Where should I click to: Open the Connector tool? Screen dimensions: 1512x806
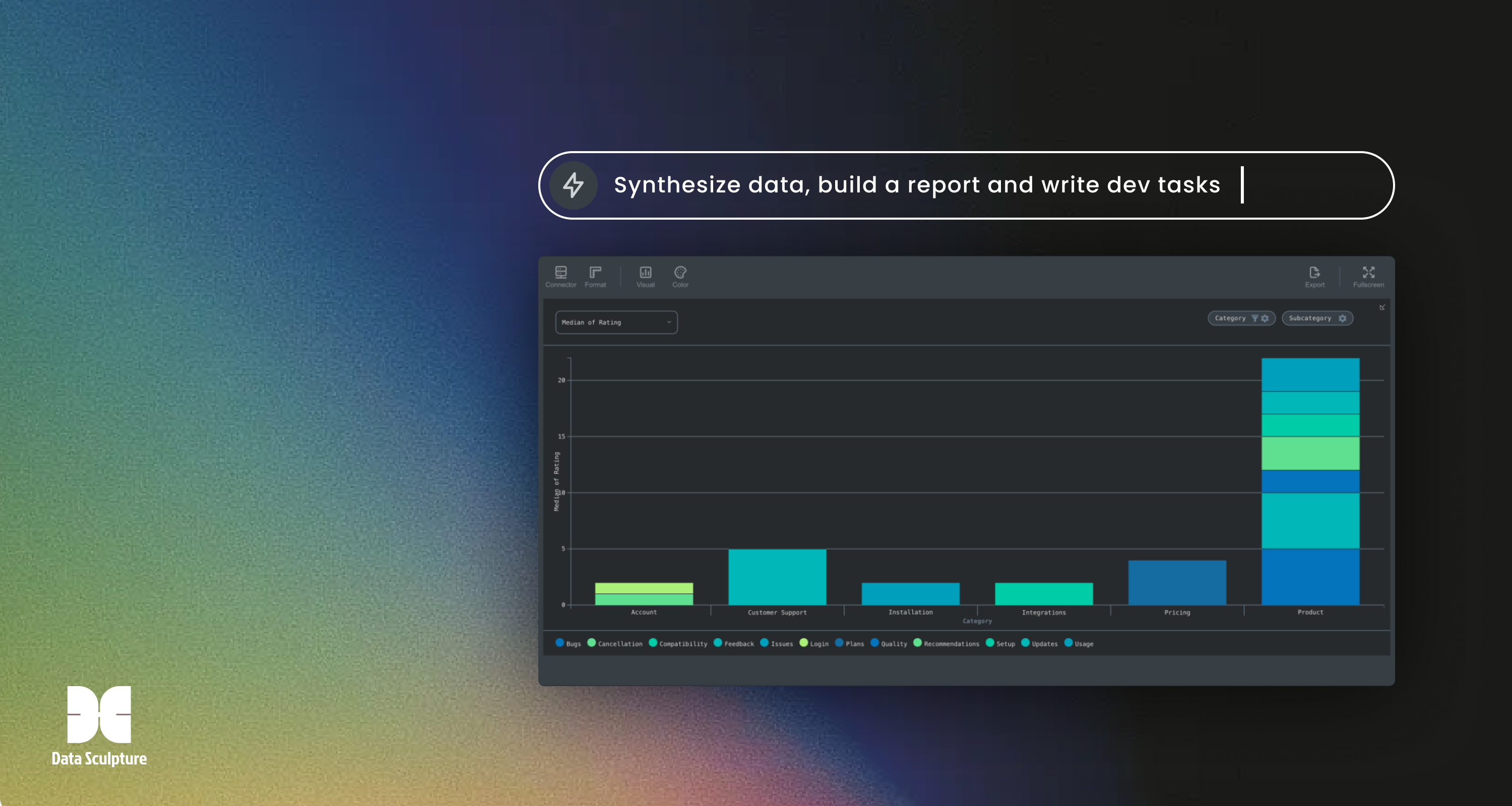click(560, 276)
